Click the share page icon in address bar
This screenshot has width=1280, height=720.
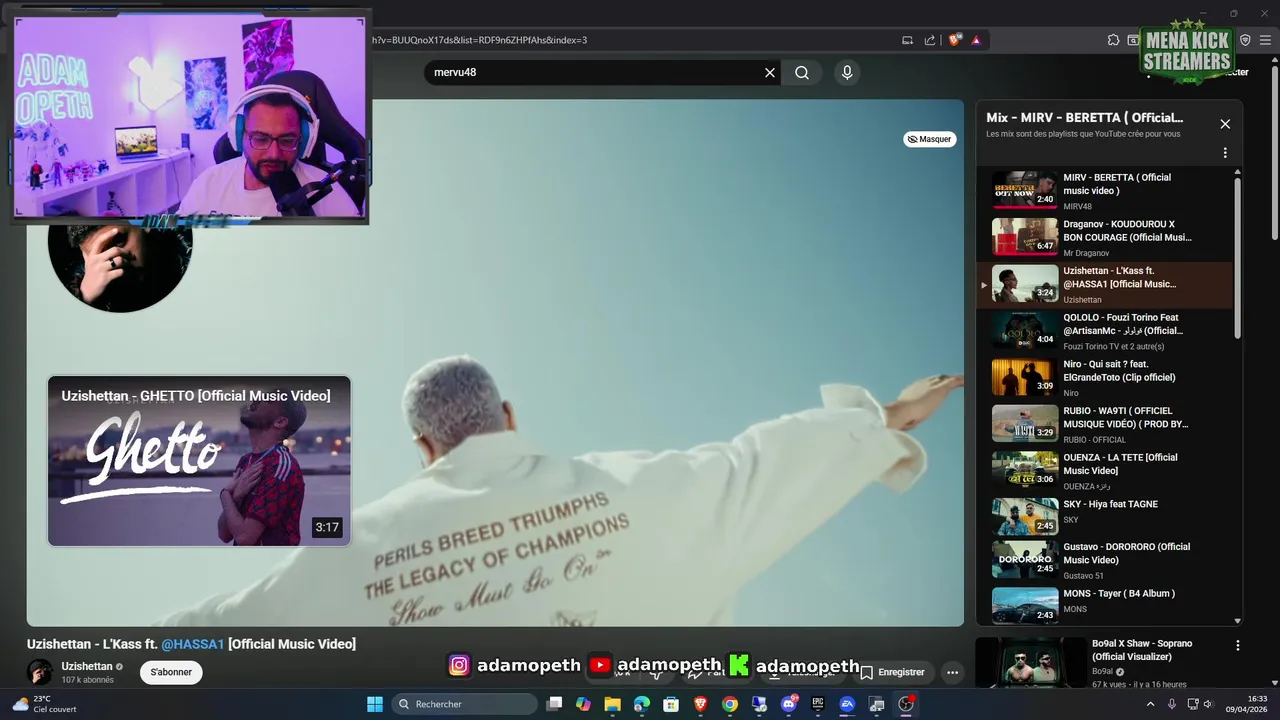(x=930, y=40)
